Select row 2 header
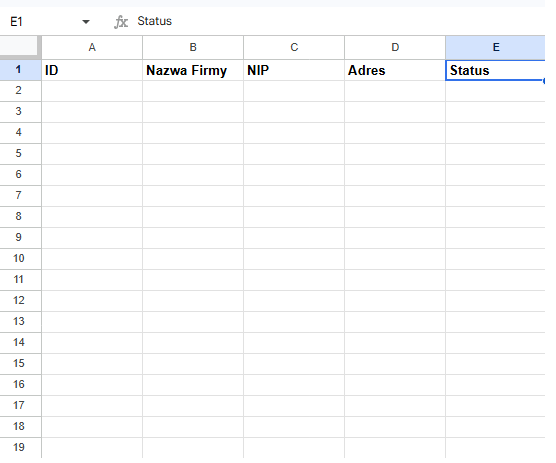This screenshot has height=463, width=556. (x=20, y=91)
